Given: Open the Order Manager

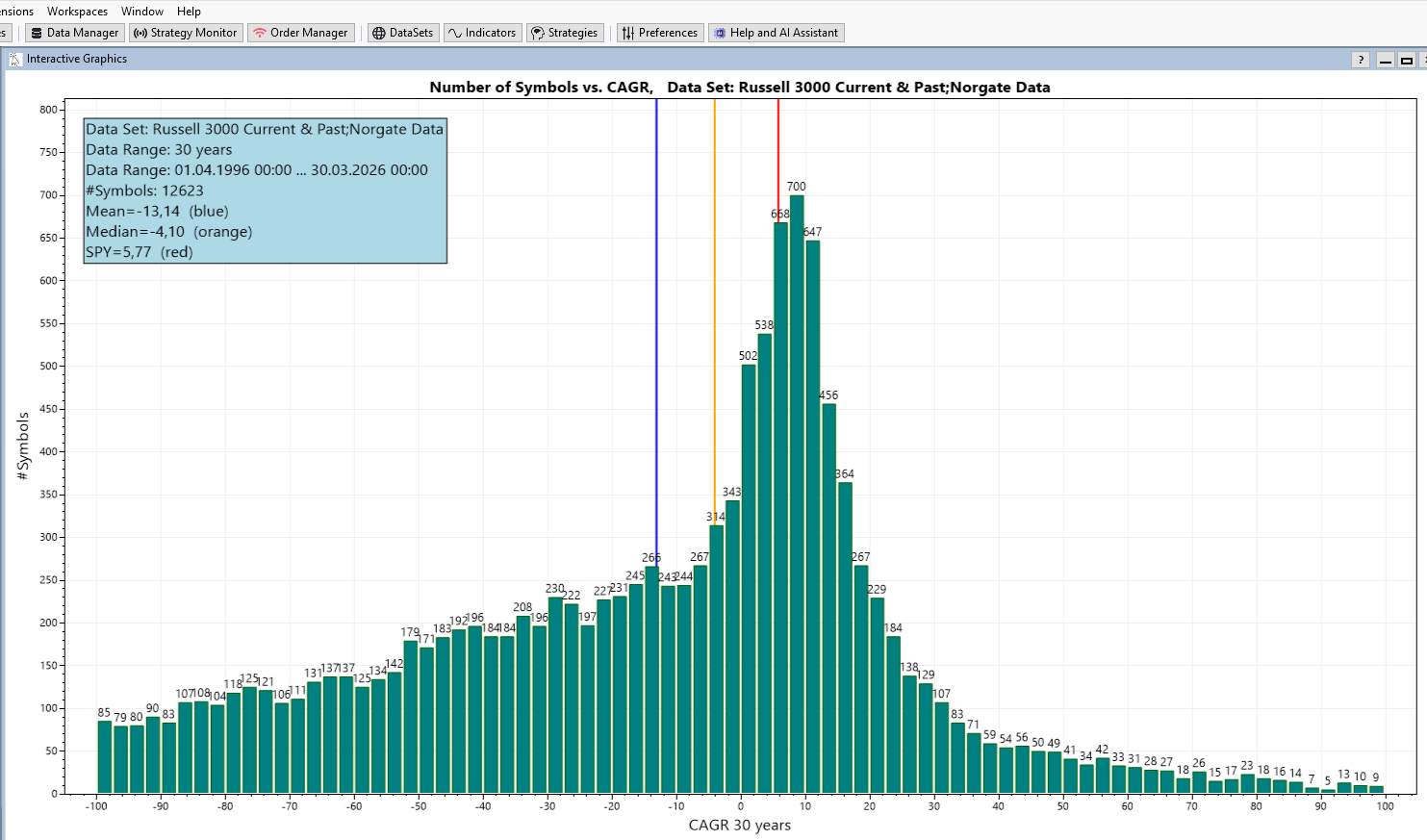Looking at the screenshot, I should click(x=300, y=33).
